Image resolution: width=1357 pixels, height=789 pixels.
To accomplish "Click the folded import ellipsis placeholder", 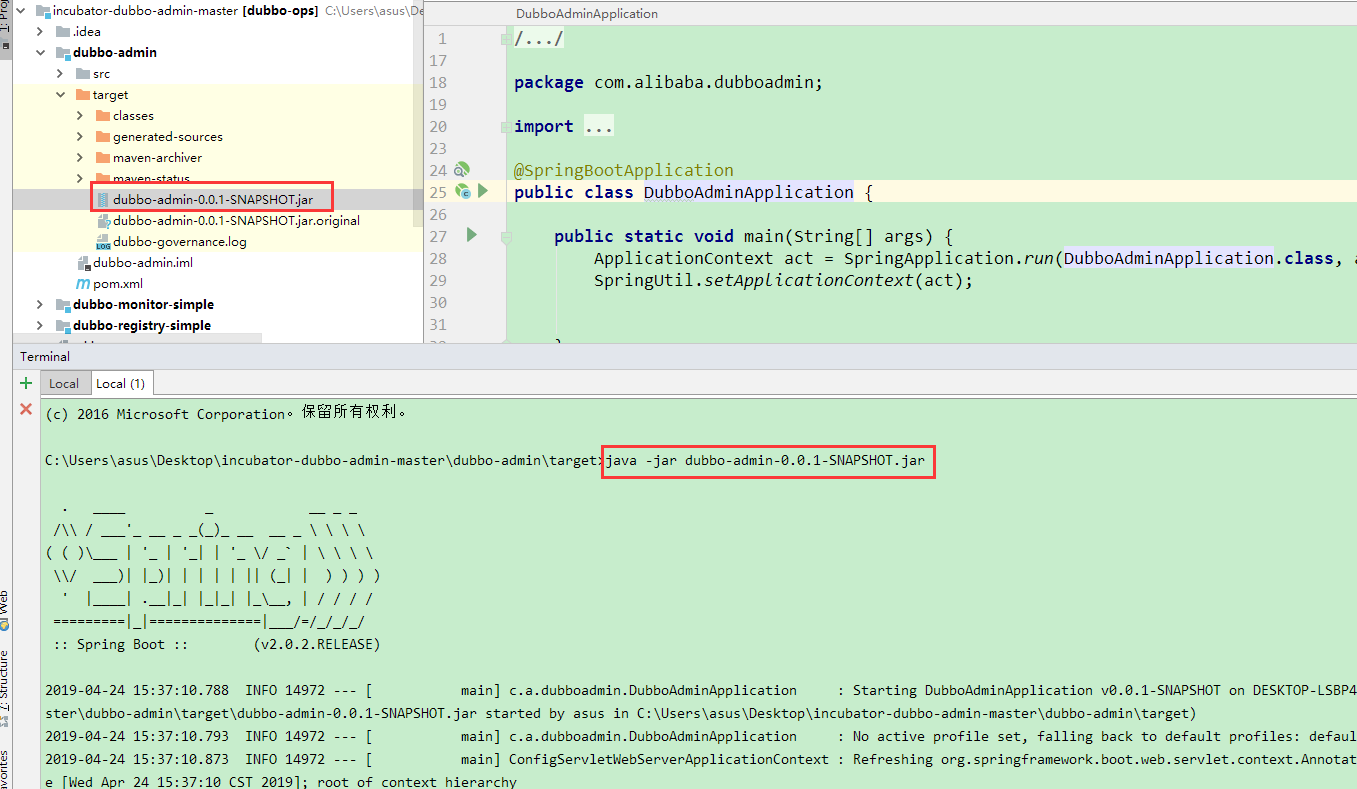I will (599, 127).
